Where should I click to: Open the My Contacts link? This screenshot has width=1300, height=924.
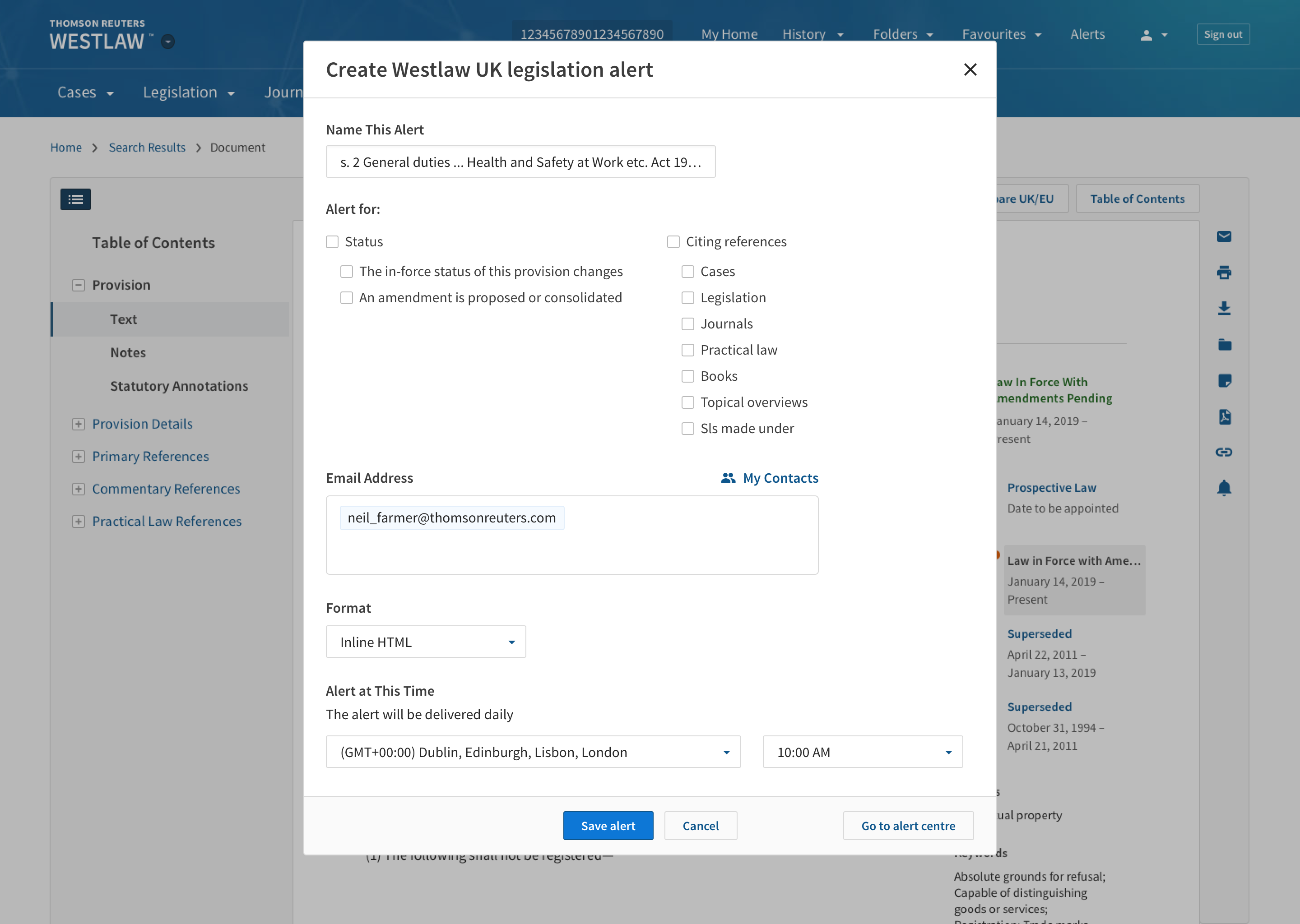click(x=780, y=478)
